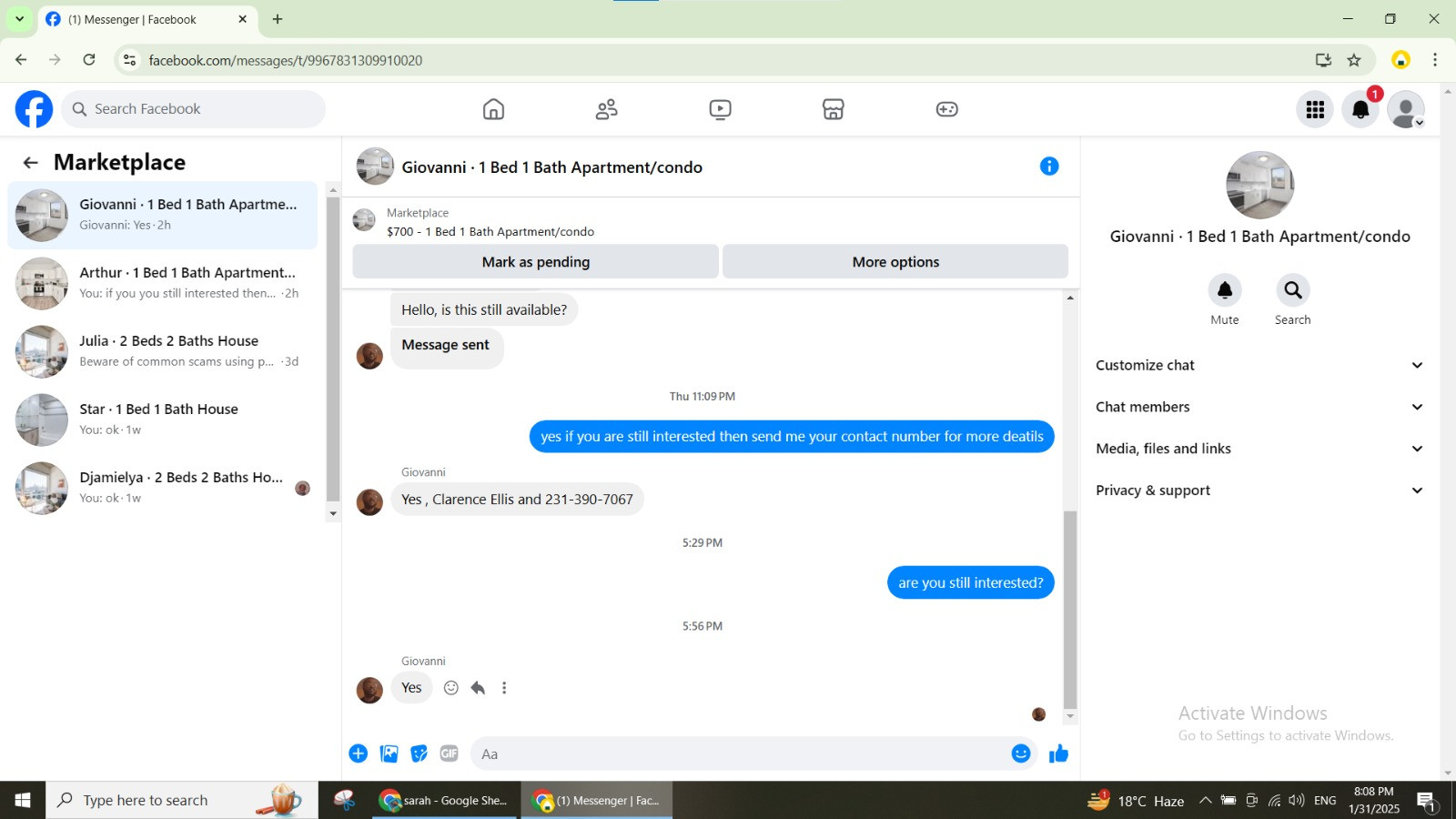
Task: Open more actions plus icon in composer
Action: click(x=359, y=753)
